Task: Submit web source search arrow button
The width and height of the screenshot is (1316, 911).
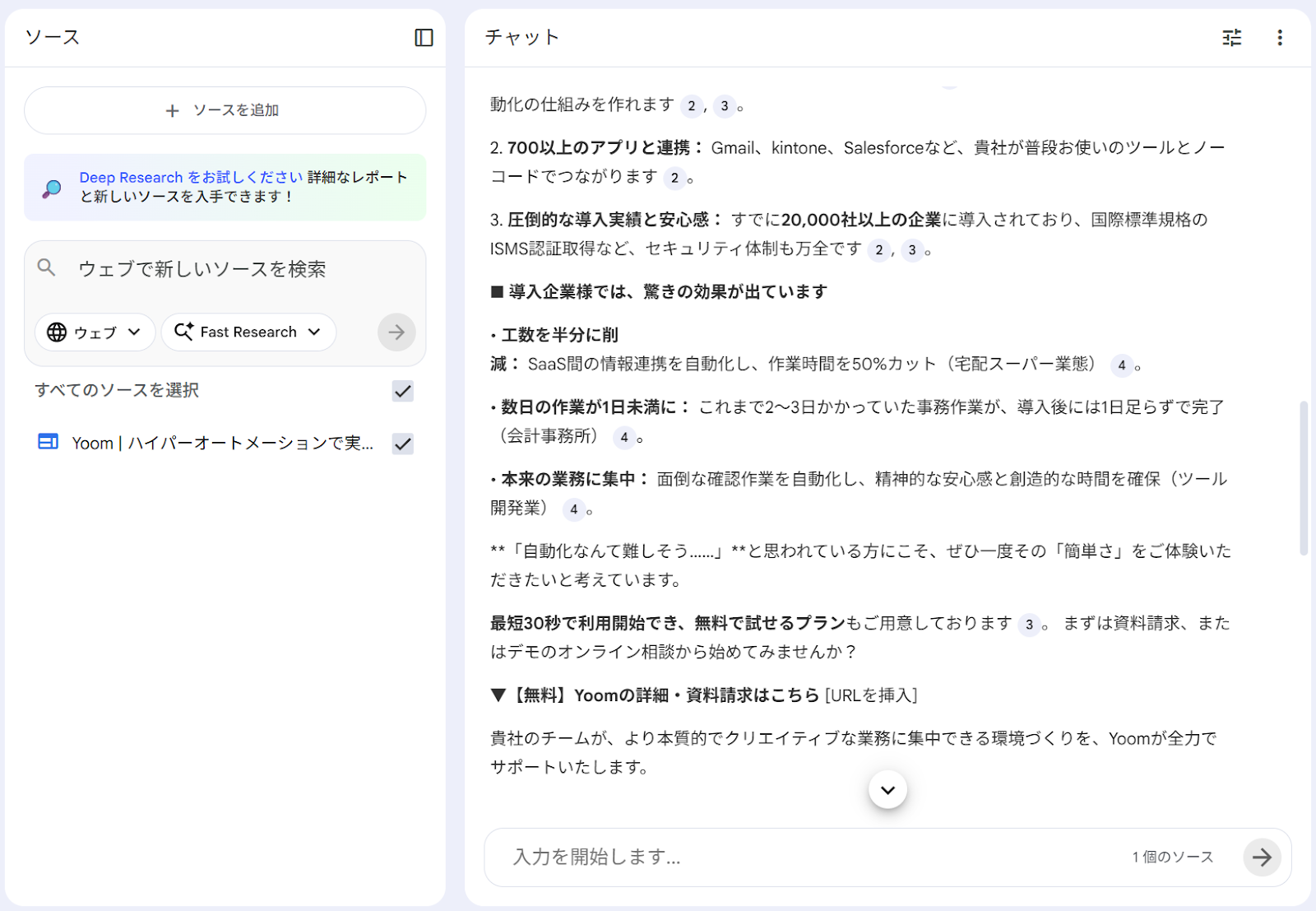Action: (x=396, y=332)
